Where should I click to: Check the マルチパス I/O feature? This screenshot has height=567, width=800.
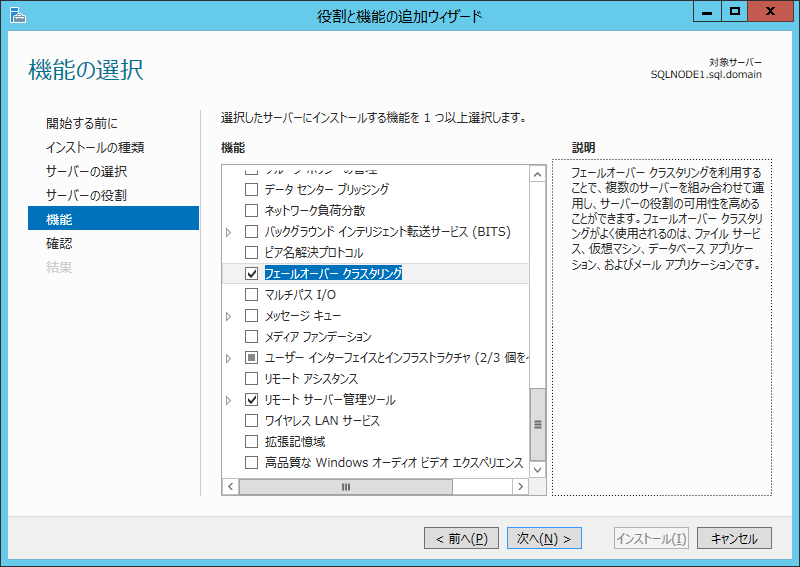252,295
